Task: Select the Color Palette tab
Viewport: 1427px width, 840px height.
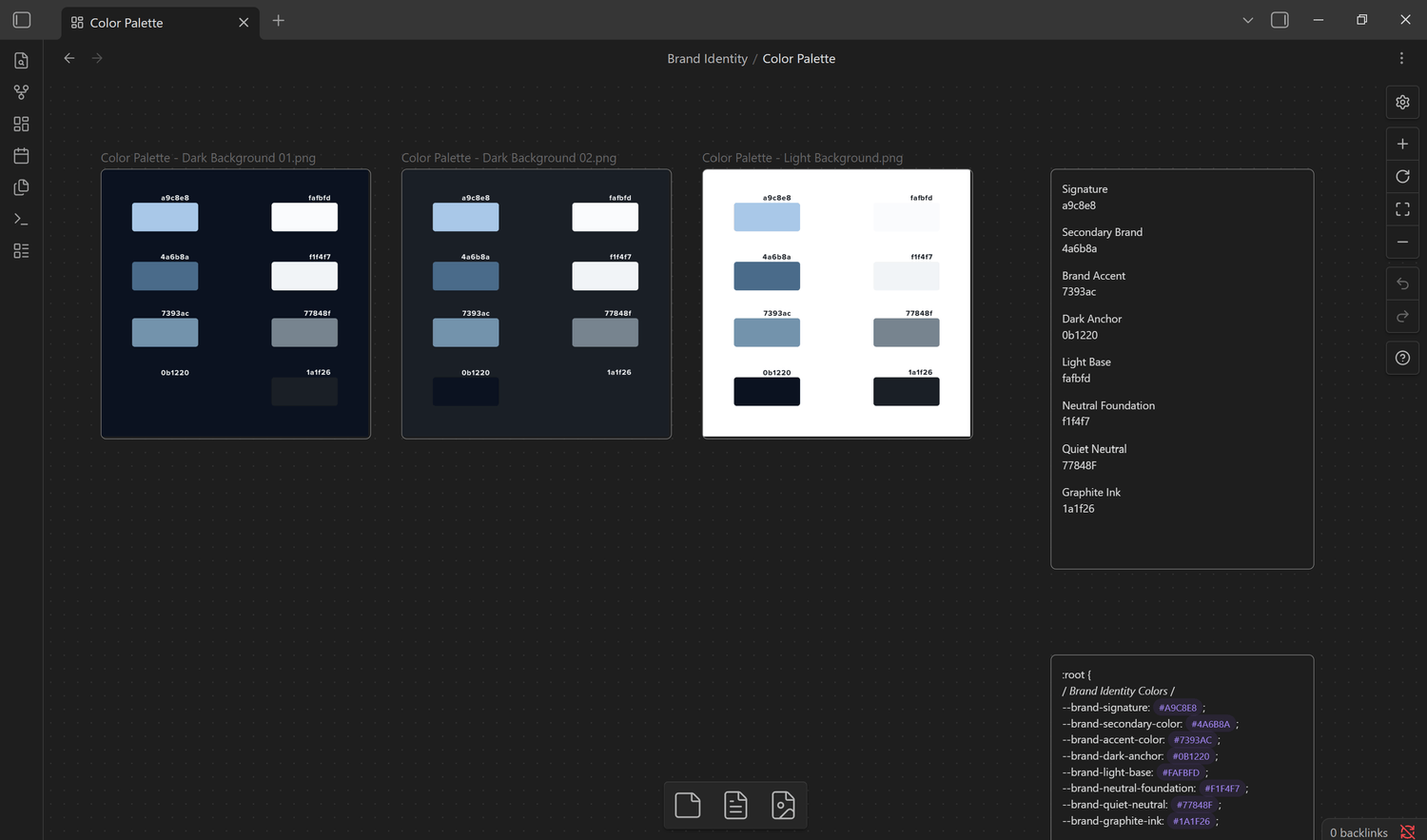Action: [160, 22]
